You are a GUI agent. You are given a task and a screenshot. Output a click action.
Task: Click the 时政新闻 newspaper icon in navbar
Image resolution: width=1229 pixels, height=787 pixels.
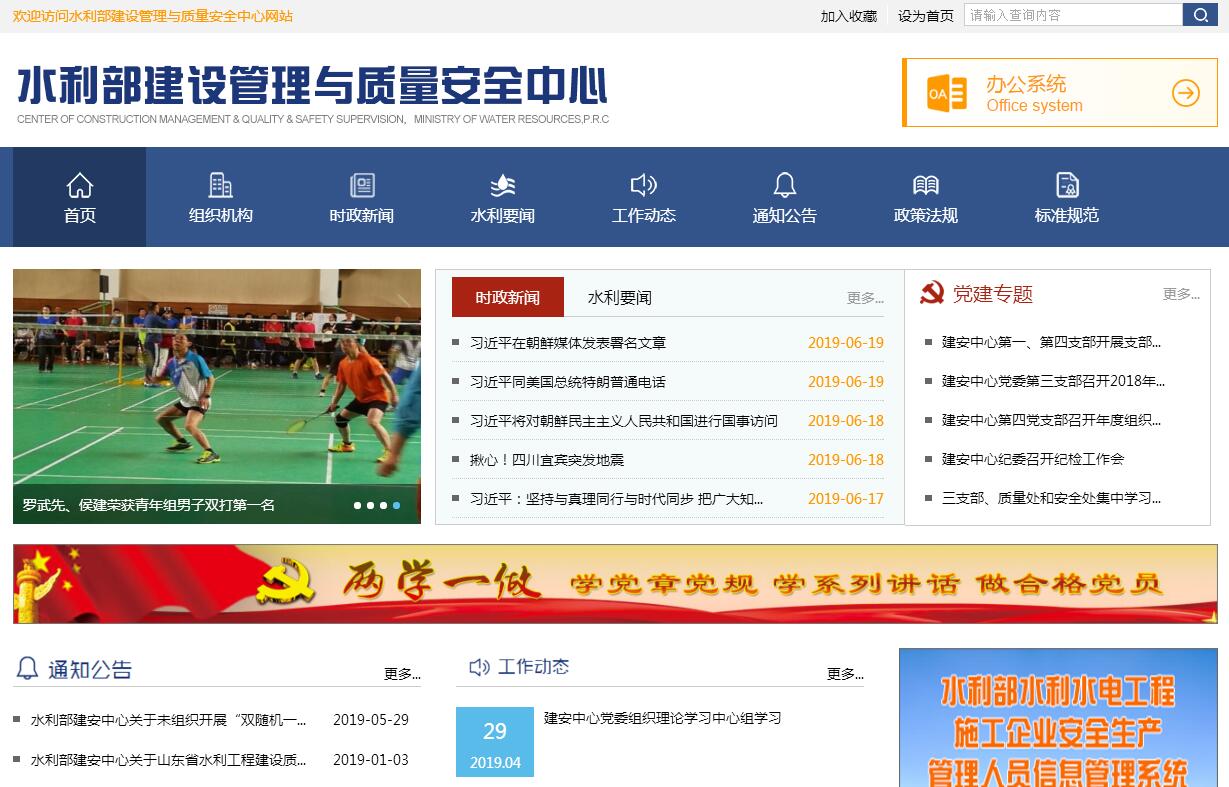(362, 185)
